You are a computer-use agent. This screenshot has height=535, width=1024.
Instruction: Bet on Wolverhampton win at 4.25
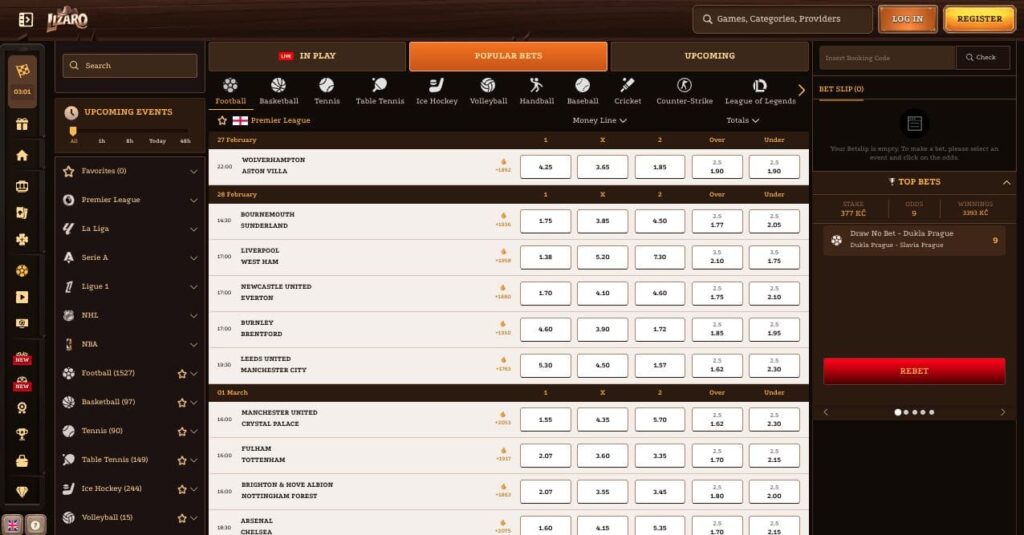[x=545, y=167]
